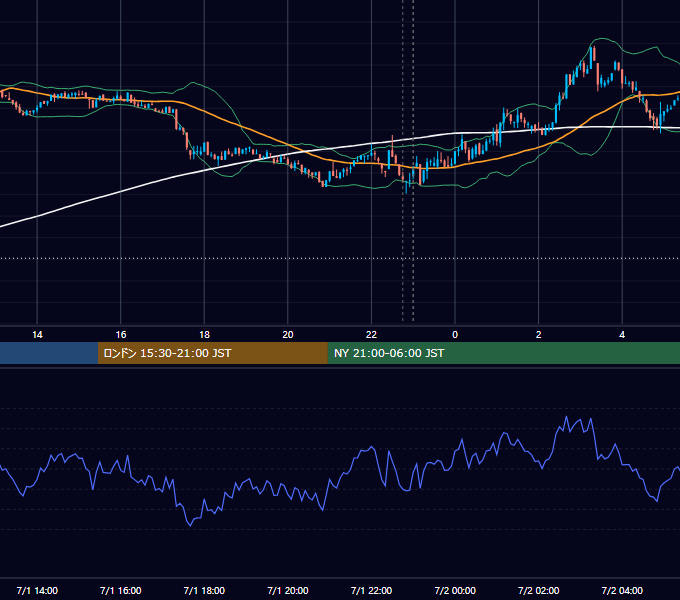The width and height of the screenshot is (680, 600).
Task: Click time axis label 20
Action: [x=288, y=335]
